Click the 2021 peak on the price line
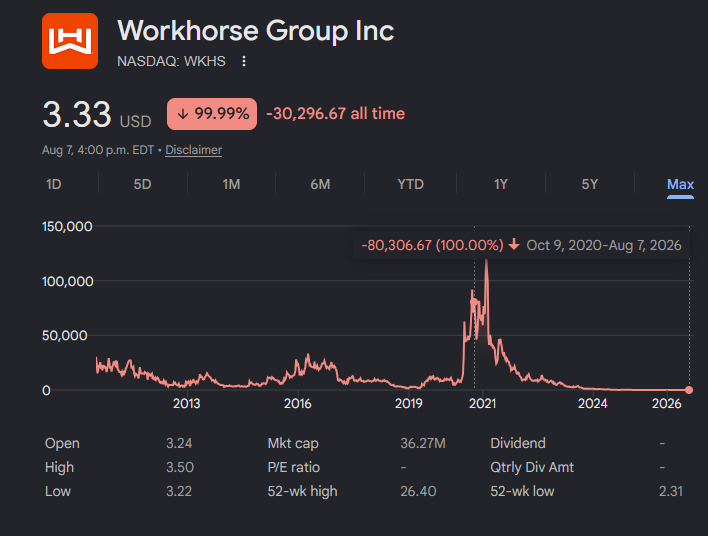 [x=486, y=261]
